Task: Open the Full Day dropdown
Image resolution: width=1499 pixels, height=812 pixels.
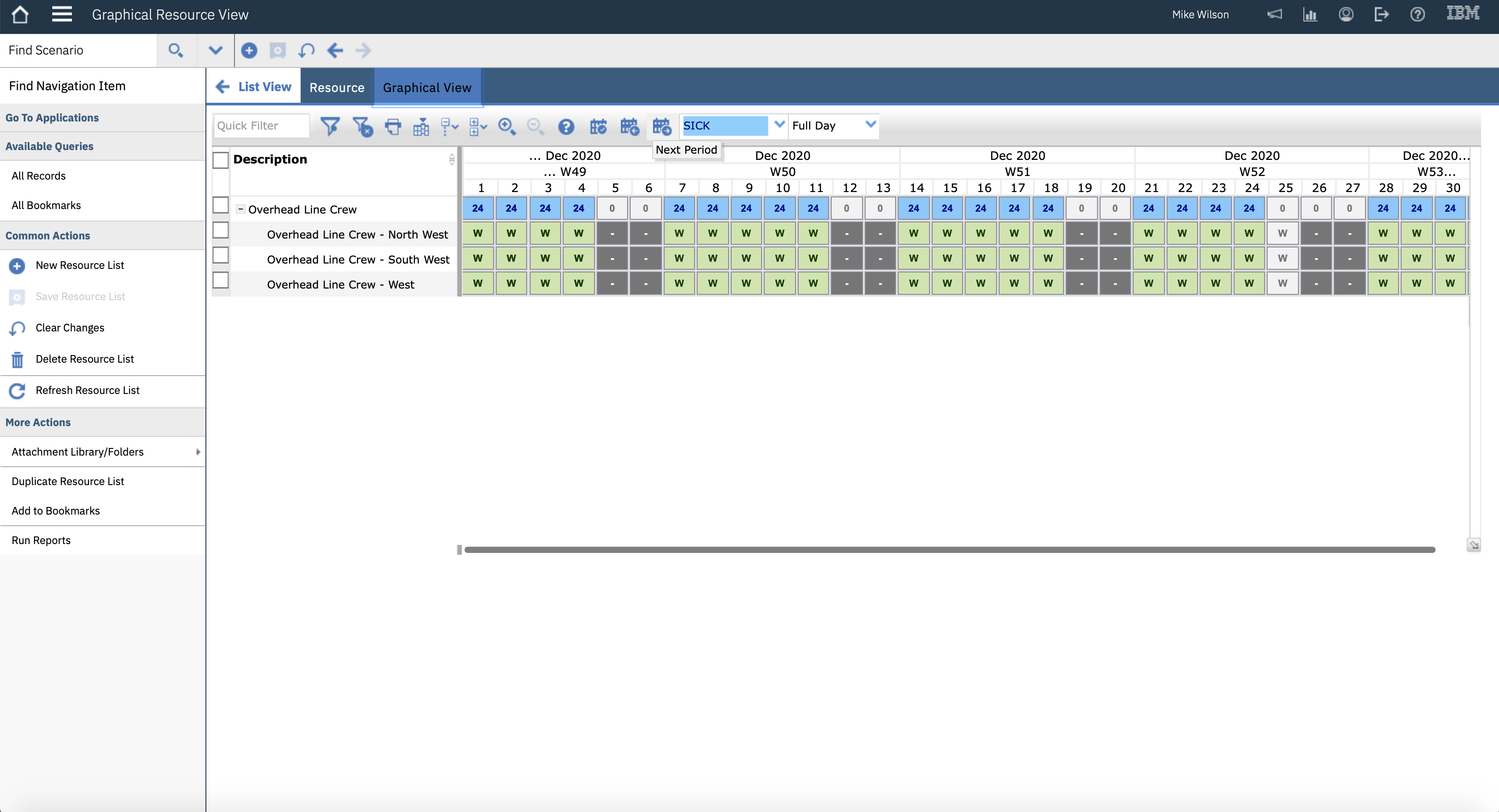Action: point(870,125)
